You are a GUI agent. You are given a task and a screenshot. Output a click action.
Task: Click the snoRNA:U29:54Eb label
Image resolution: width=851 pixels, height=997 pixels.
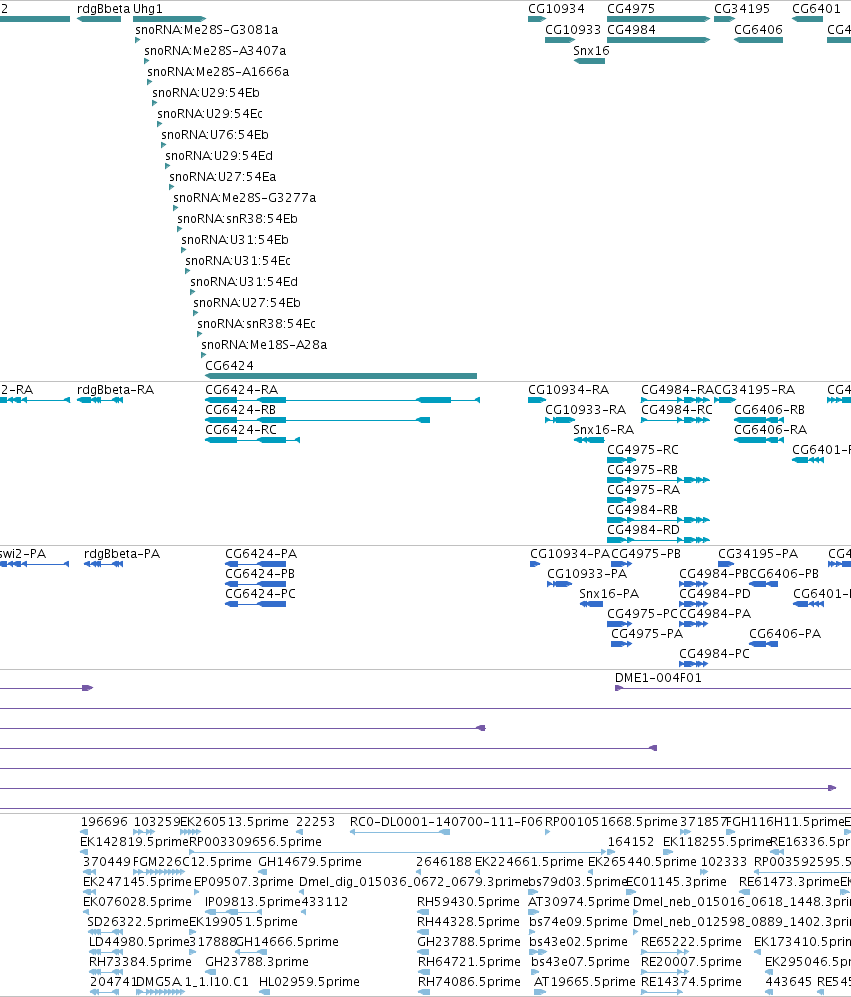coord(205,93)
